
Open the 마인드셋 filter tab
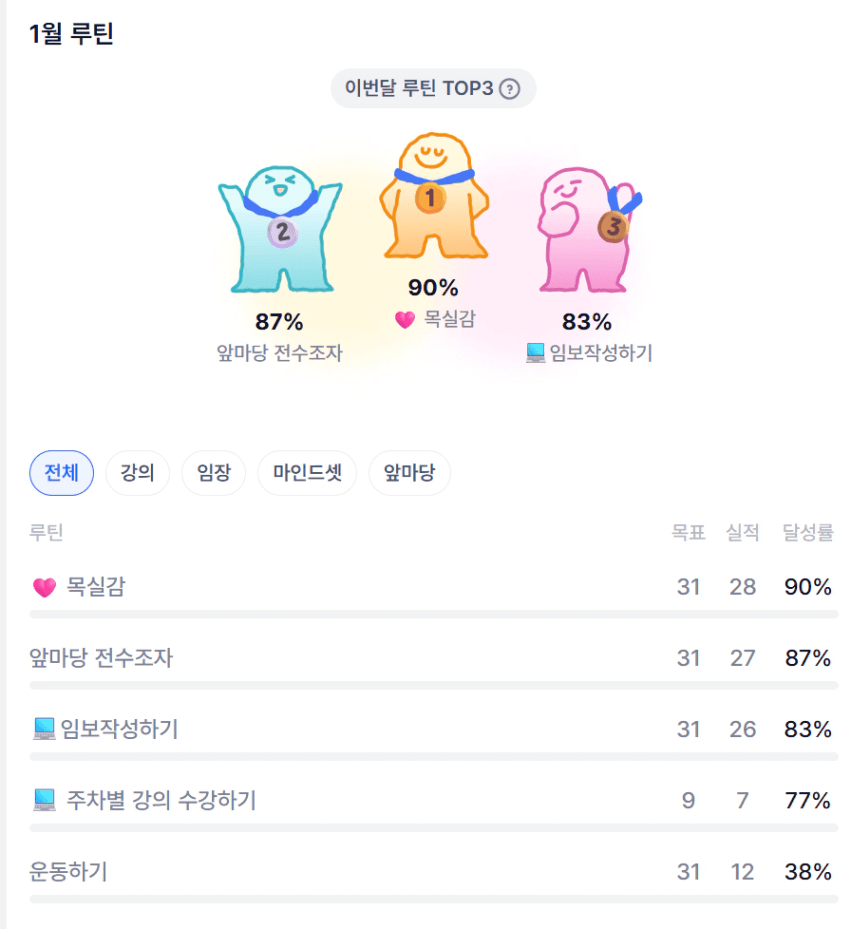(x=307, y=473)
